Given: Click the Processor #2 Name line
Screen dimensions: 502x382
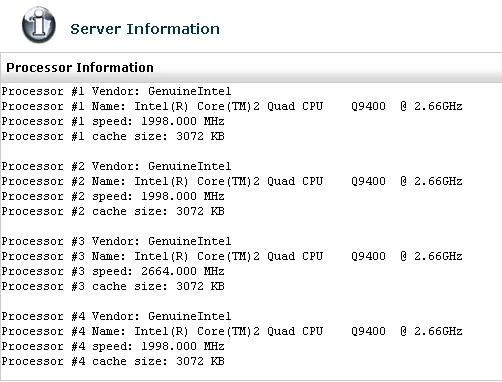Looking at the screenshot, I should (232, 181).
